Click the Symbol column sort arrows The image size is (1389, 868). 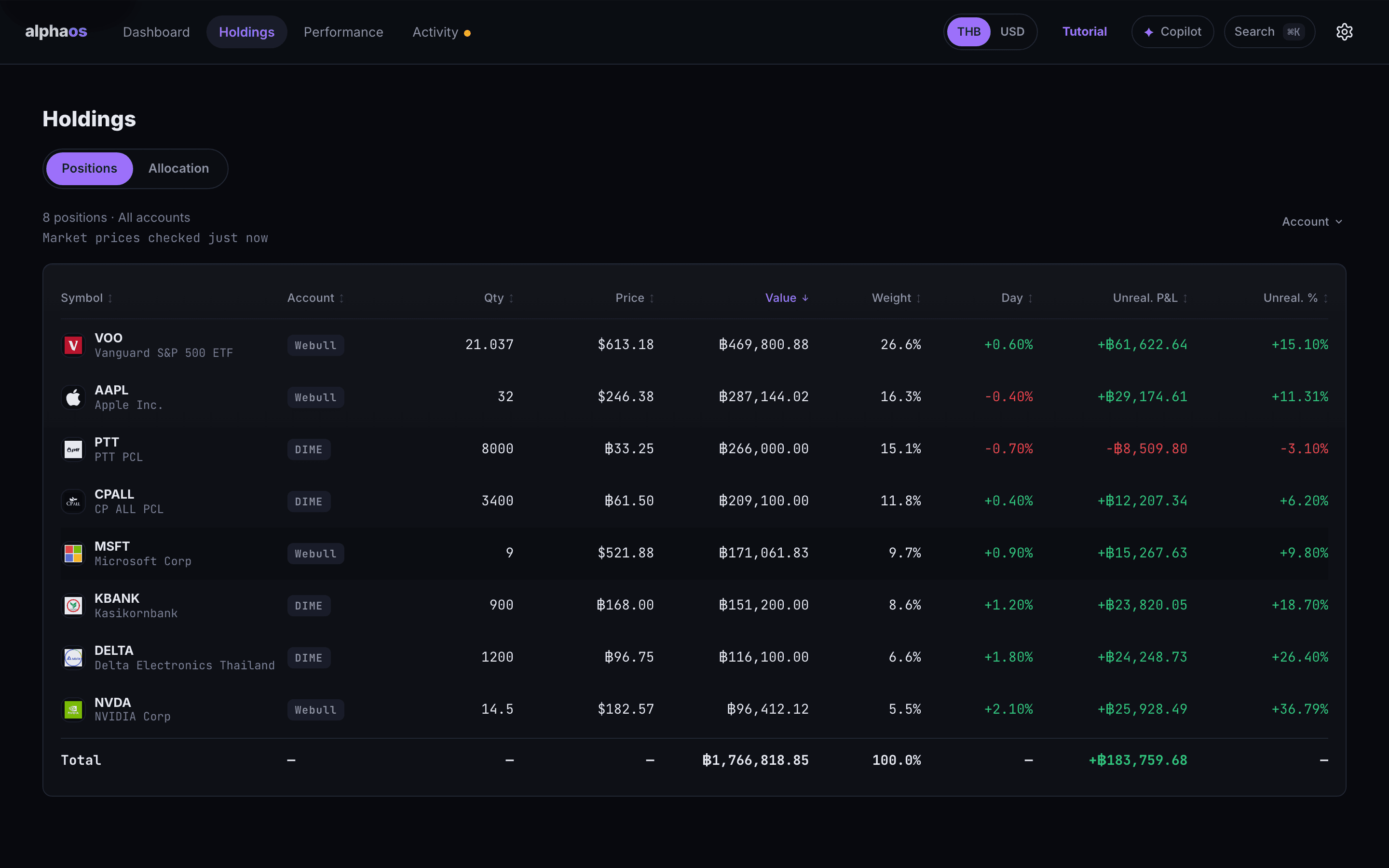click(x=110, y=298)
